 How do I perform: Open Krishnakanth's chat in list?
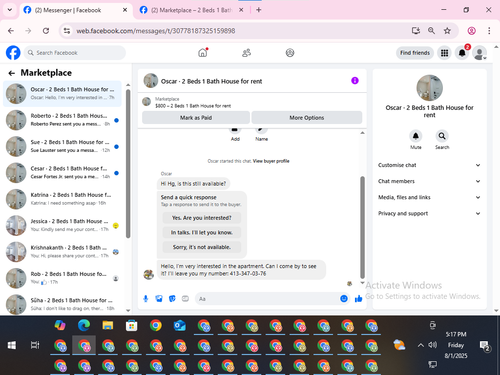tap(62, 252)
